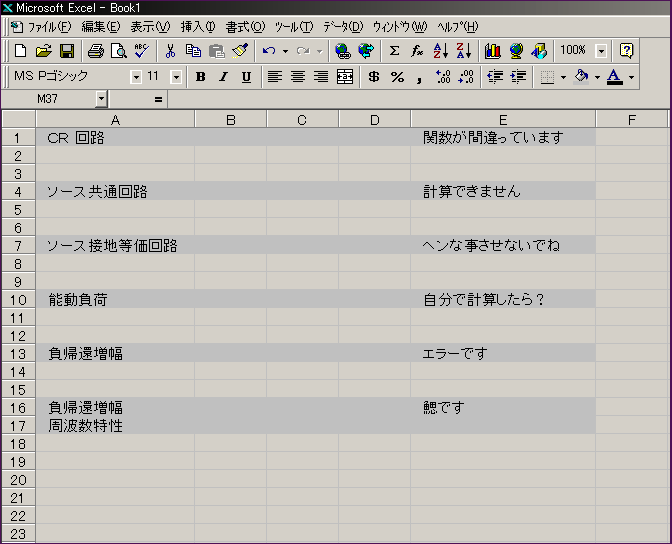Toggle bold formatting
The width and height of the screenshot is (672, 544).
[x=200, y=76]
